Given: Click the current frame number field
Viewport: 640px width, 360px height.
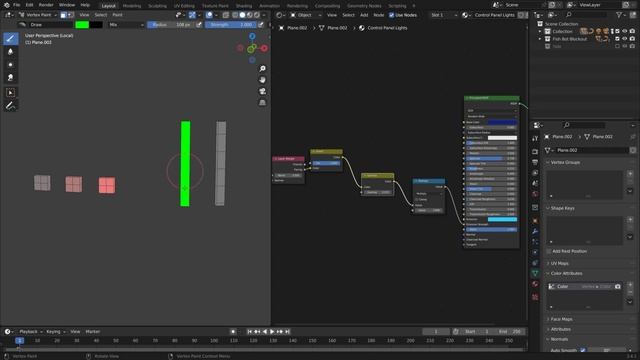Looking at the screenshot, I should click(x=436, y=332).
